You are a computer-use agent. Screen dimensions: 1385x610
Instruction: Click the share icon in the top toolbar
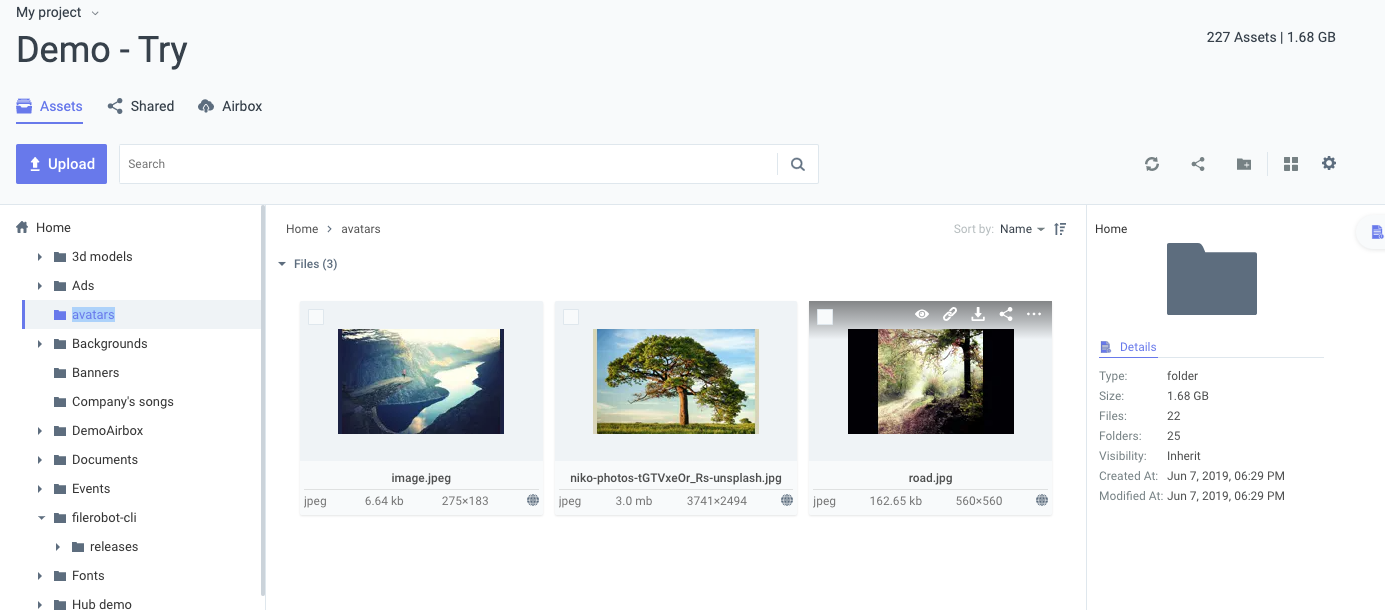pyautogui.click(x=1198, y=164)
